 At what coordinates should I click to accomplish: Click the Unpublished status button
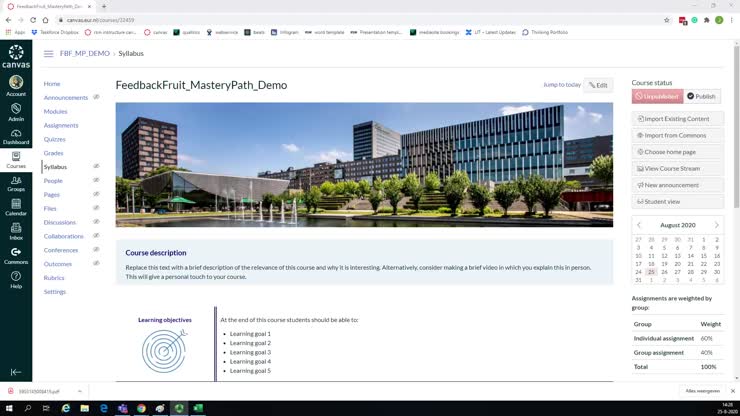coord(657,96)
